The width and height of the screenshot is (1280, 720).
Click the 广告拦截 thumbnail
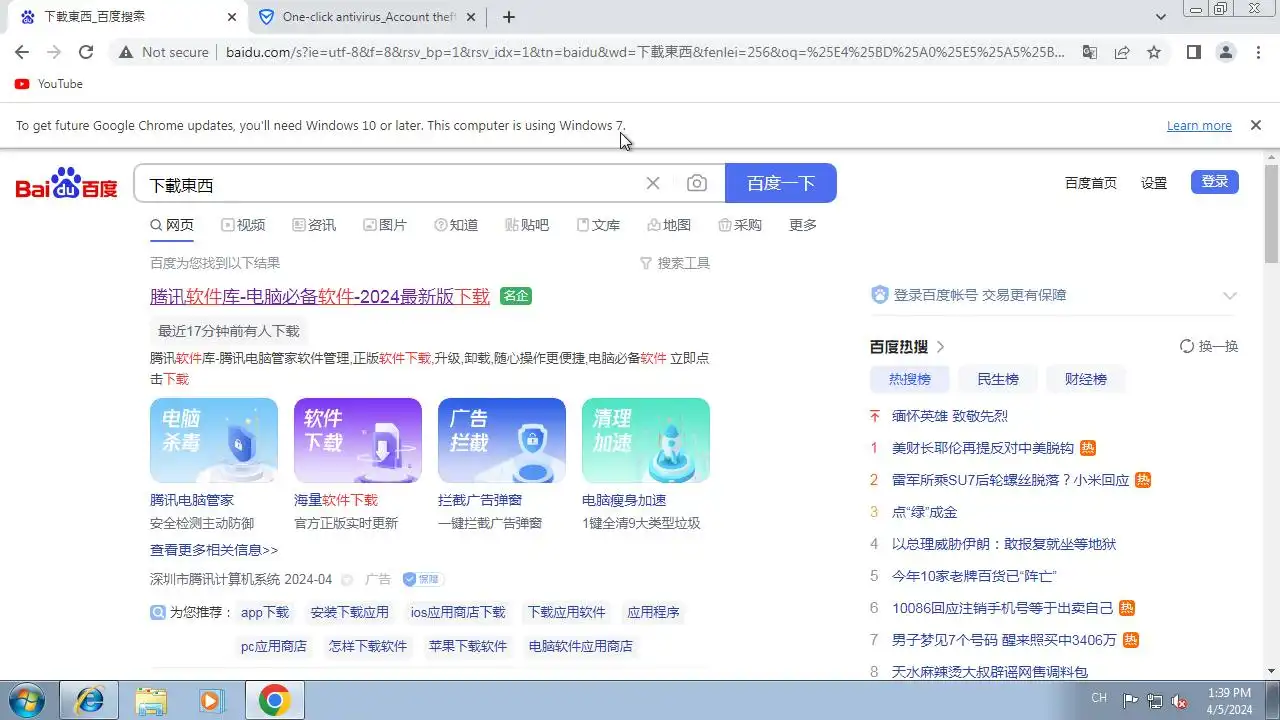coord(502,440)
